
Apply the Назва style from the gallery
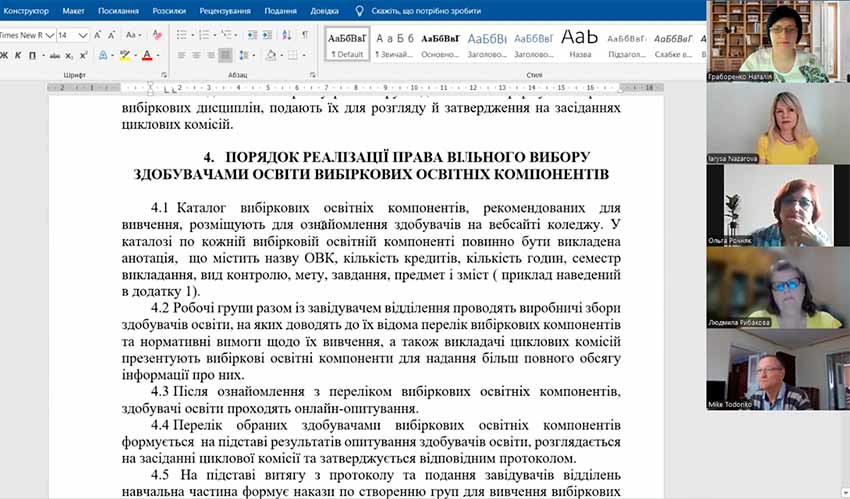click(x=580, y=42)
